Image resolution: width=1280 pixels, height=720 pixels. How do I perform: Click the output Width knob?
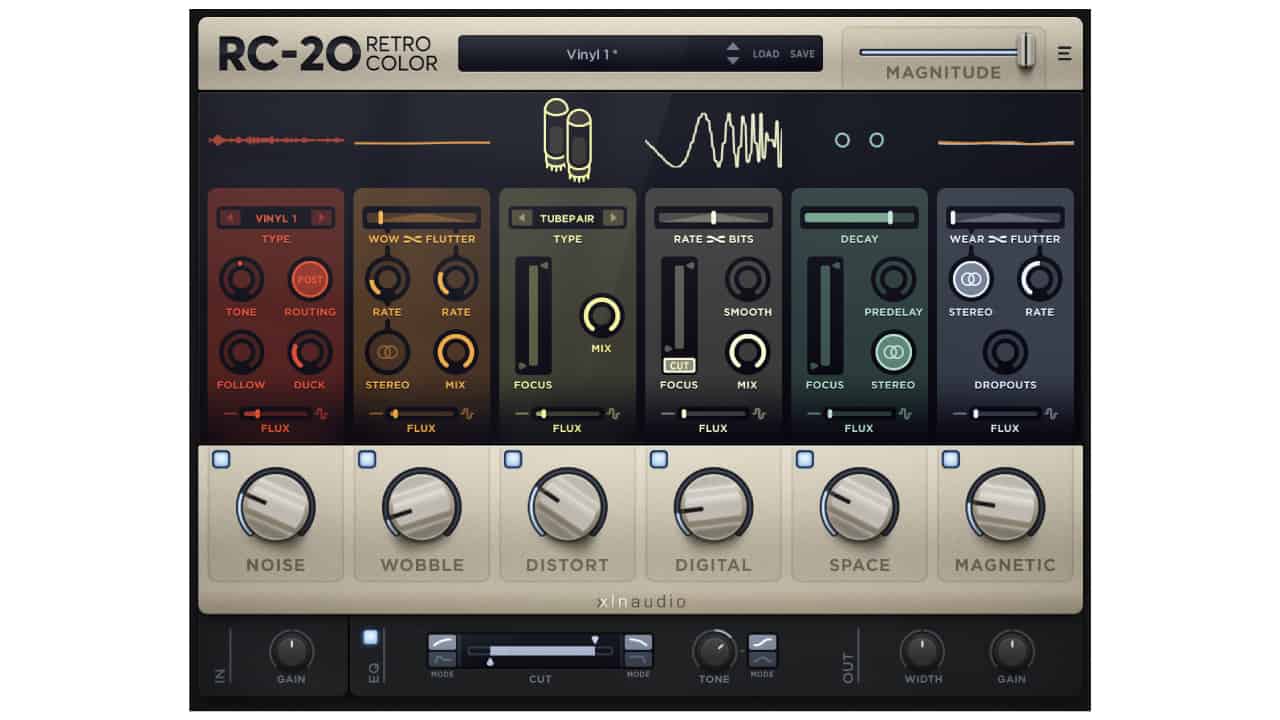pos(922,651)
